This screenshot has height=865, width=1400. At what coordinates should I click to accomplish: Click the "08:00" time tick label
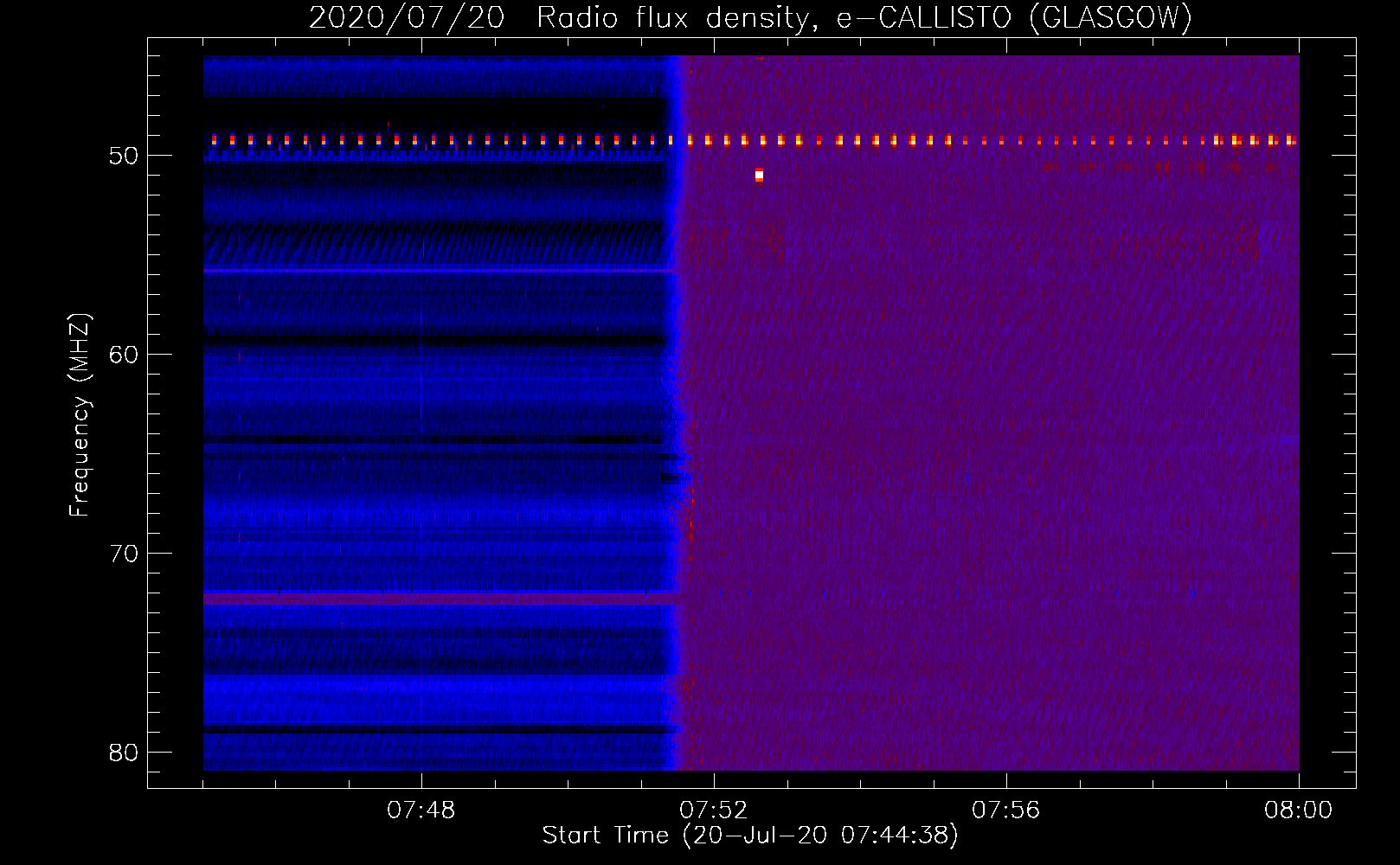point(1298,811)
